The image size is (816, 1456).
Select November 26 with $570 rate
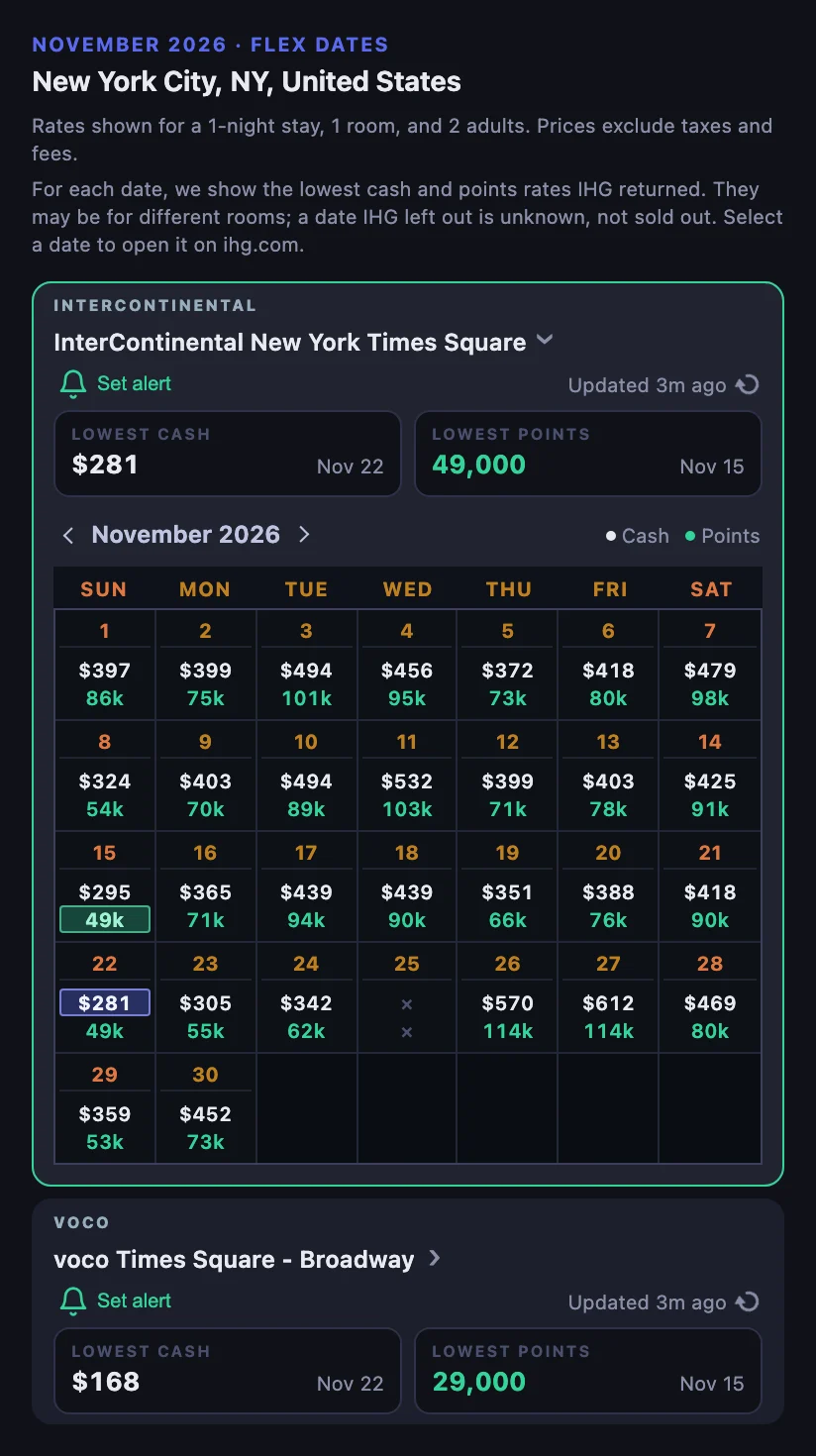pyautogui.click(x=508, y=997)
